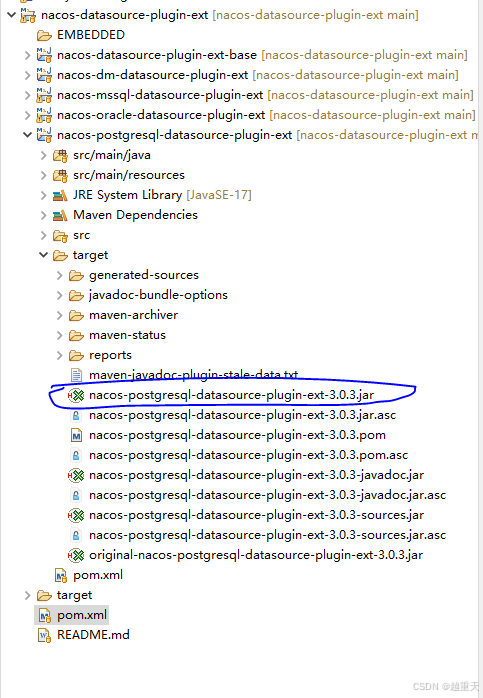Select the 3.0.3.pom.asc signature file
The width and height of the screenshot is (483, 698).
(248, 455)
